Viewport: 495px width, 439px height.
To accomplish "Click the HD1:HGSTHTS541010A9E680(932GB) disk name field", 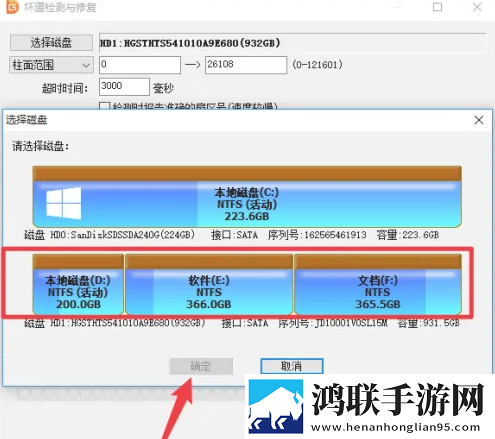I will pos(292,43).
